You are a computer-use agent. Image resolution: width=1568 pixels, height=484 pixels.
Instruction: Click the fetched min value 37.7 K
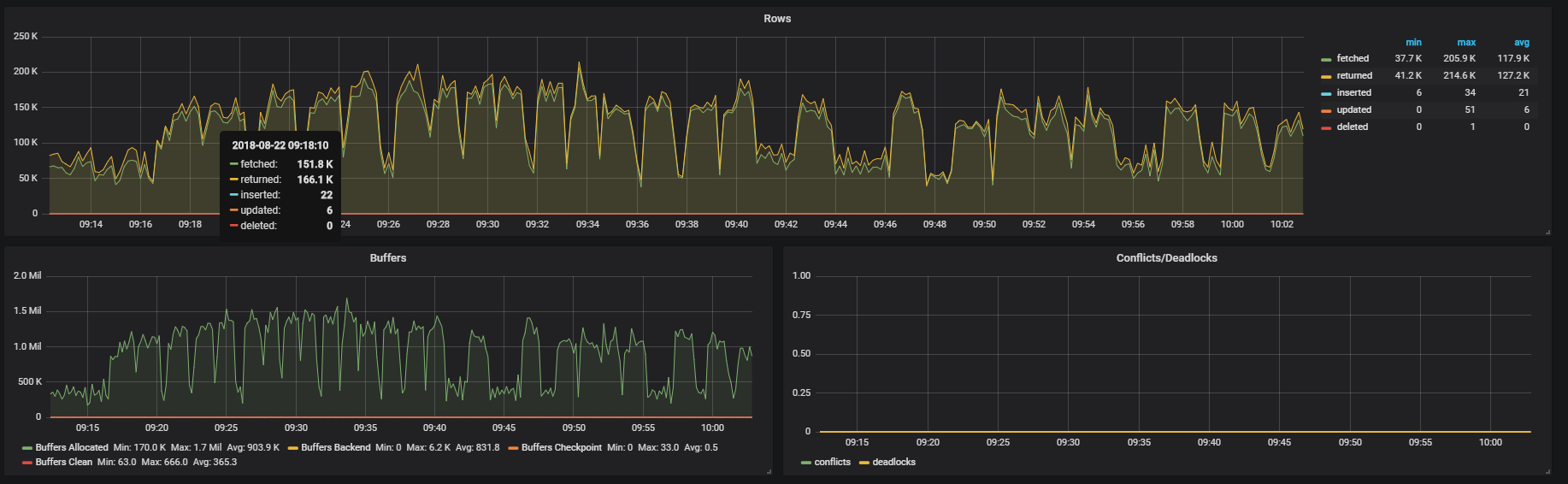pos(1408,58)
